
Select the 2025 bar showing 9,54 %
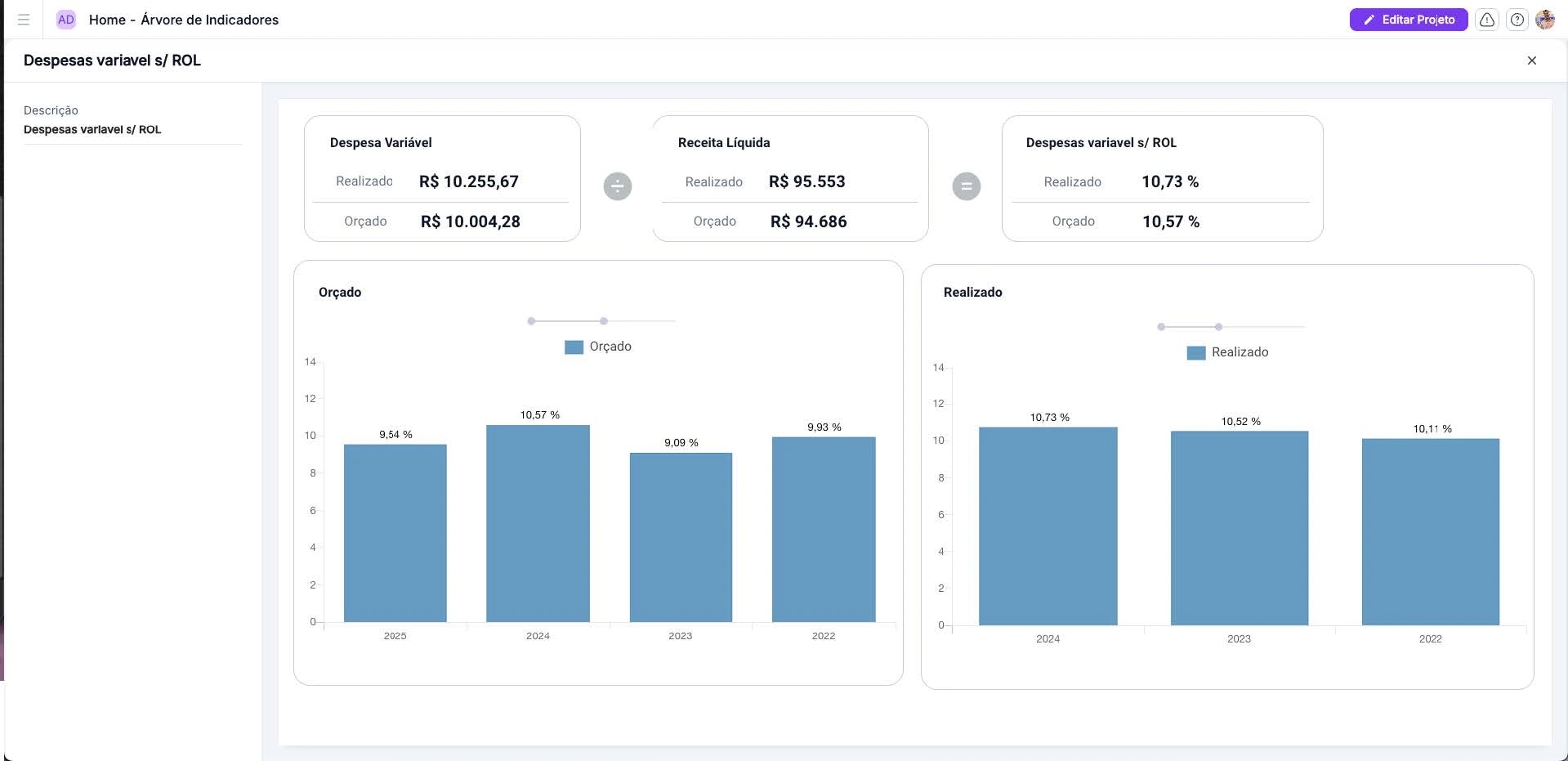[x=395, y=533]
